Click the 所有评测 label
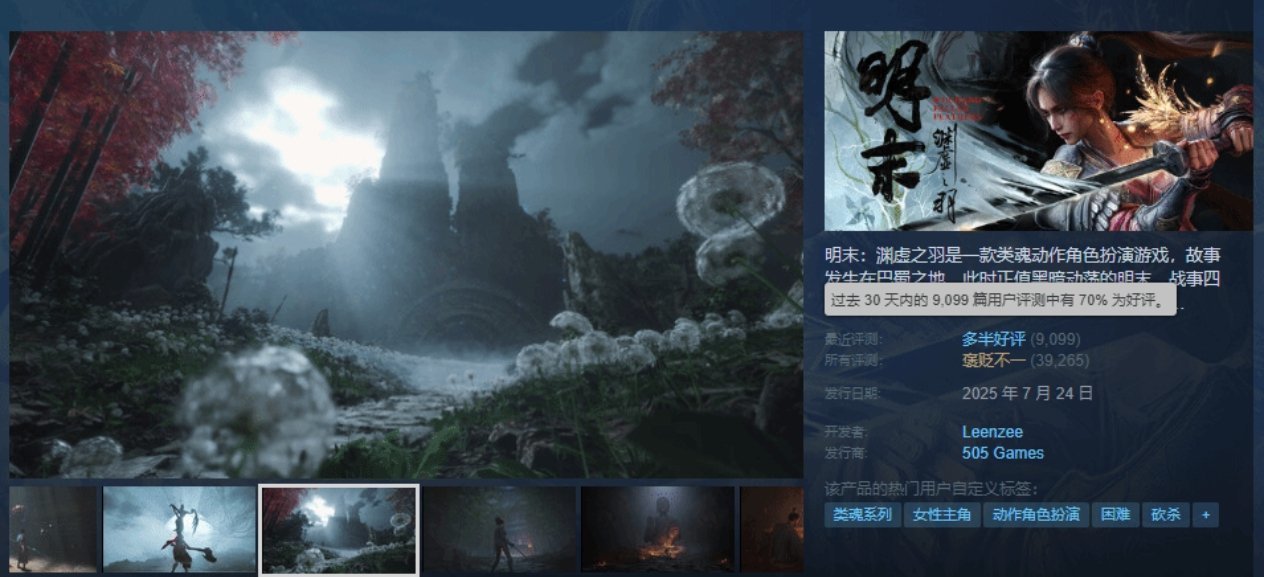This screenshot has width=1264, height=577. (854, 360)
